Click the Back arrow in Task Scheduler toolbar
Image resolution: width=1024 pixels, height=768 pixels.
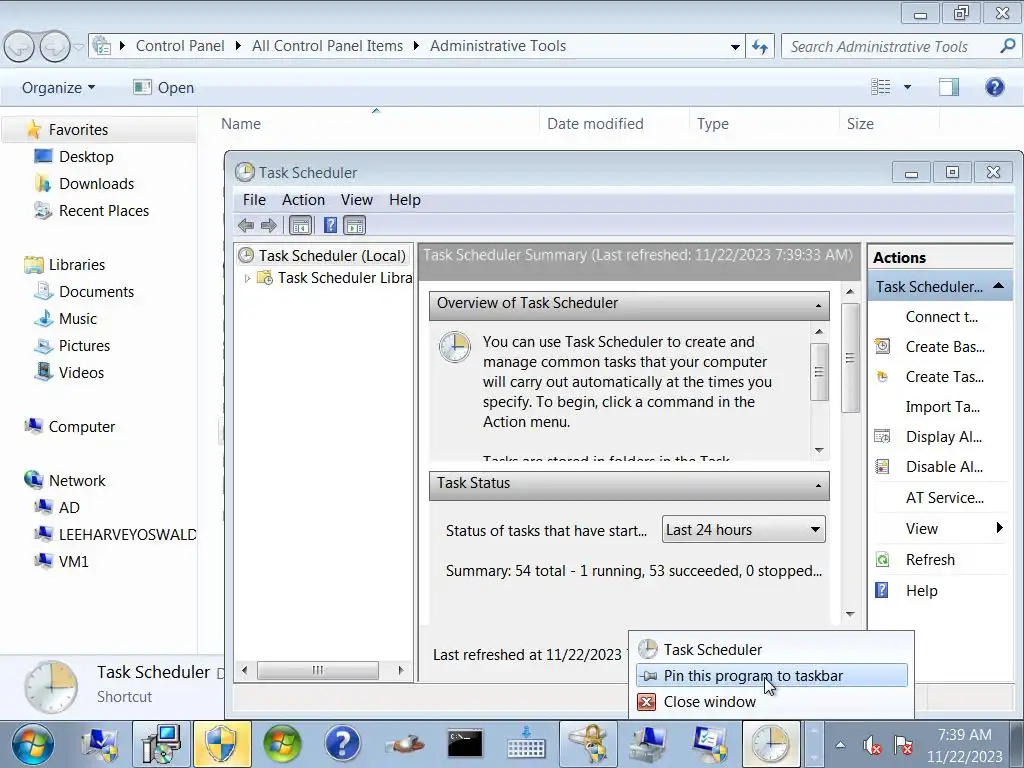pyautogui.click(x=246, y=226)
